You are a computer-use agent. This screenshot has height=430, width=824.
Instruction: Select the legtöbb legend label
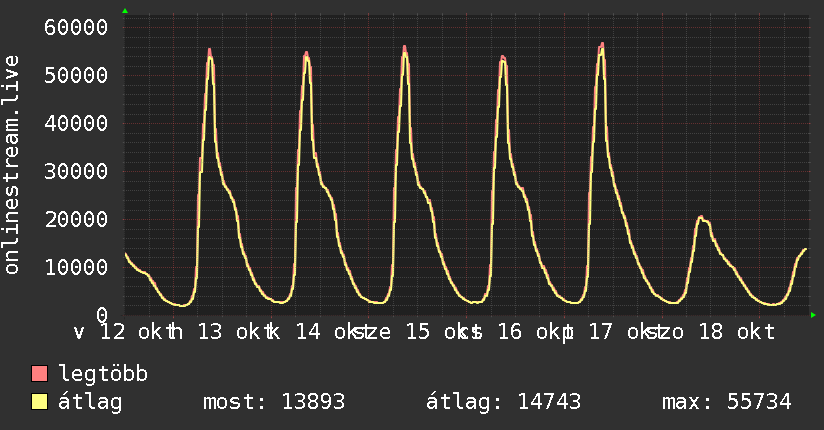coord(104,375)
